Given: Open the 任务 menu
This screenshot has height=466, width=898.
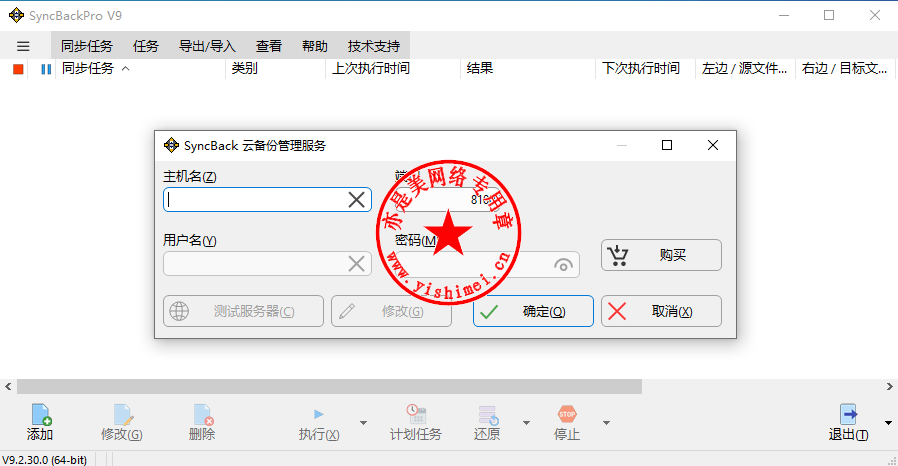Looking at the screenshot, I should tap(145, 46).
